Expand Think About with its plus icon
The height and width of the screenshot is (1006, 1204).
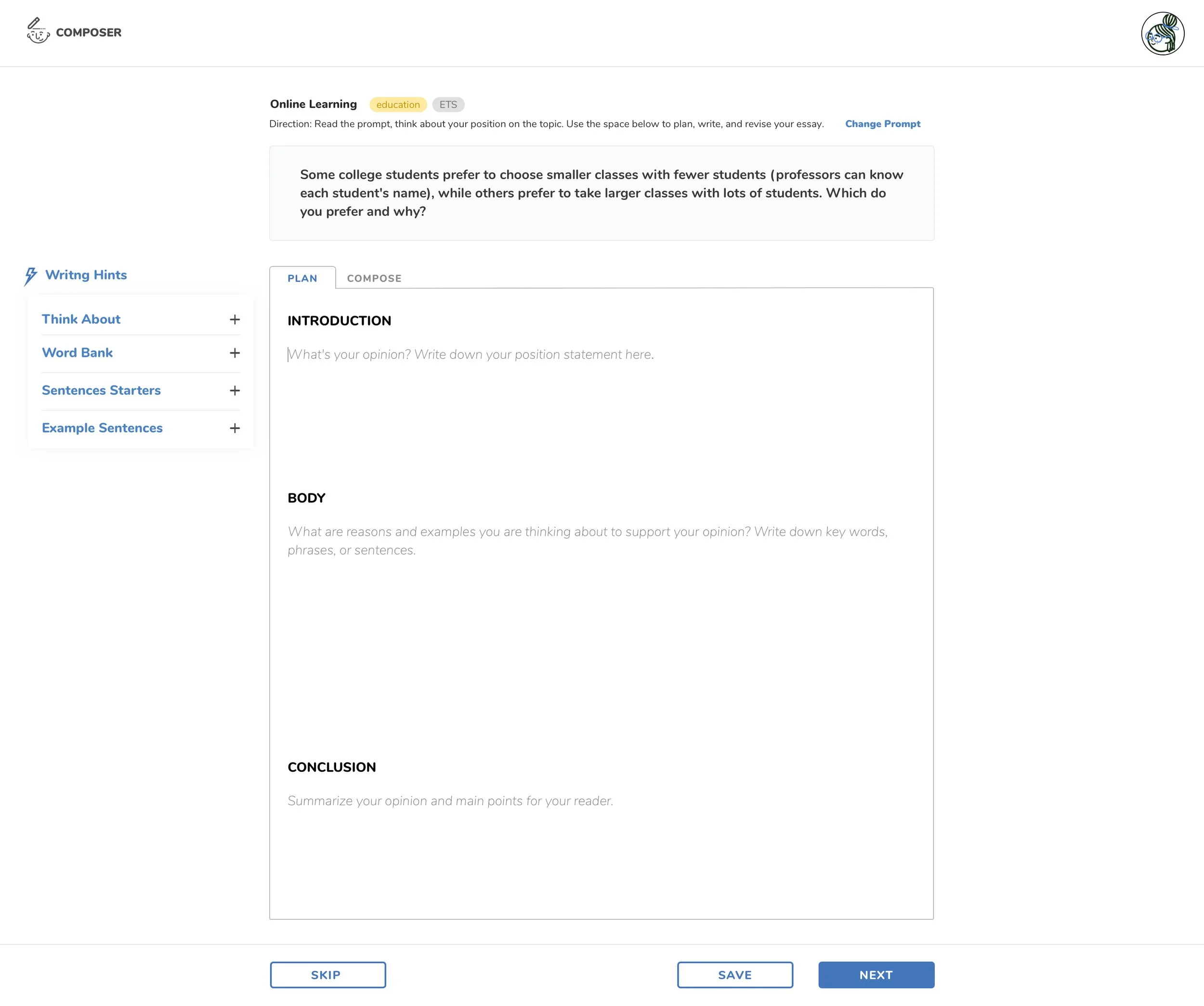pyautogui.click(x=235, y=319)
